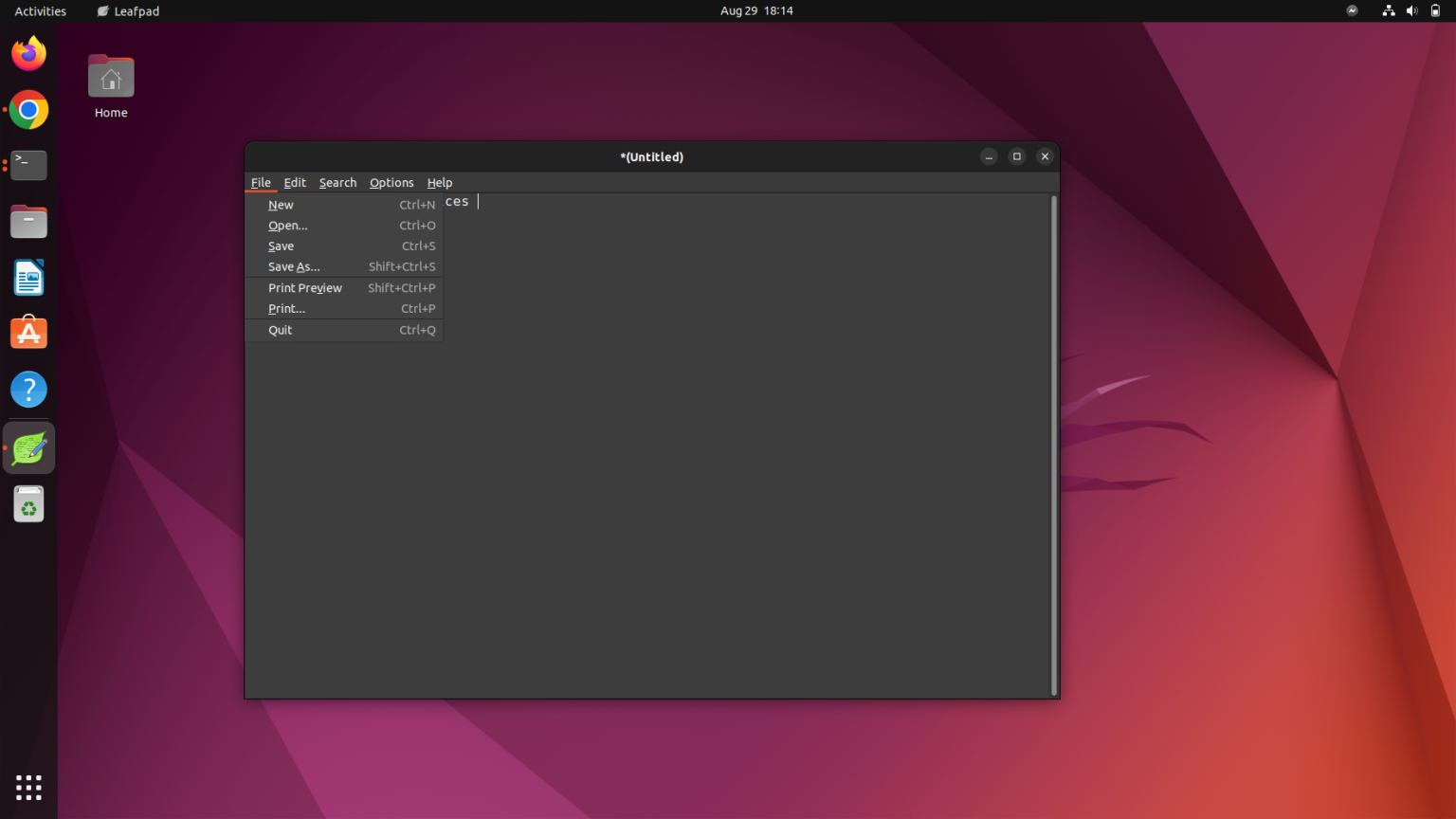Open the Show Applications grid
The height and width of the screenshot is (819, 1456).
click(x=28, y=787)
